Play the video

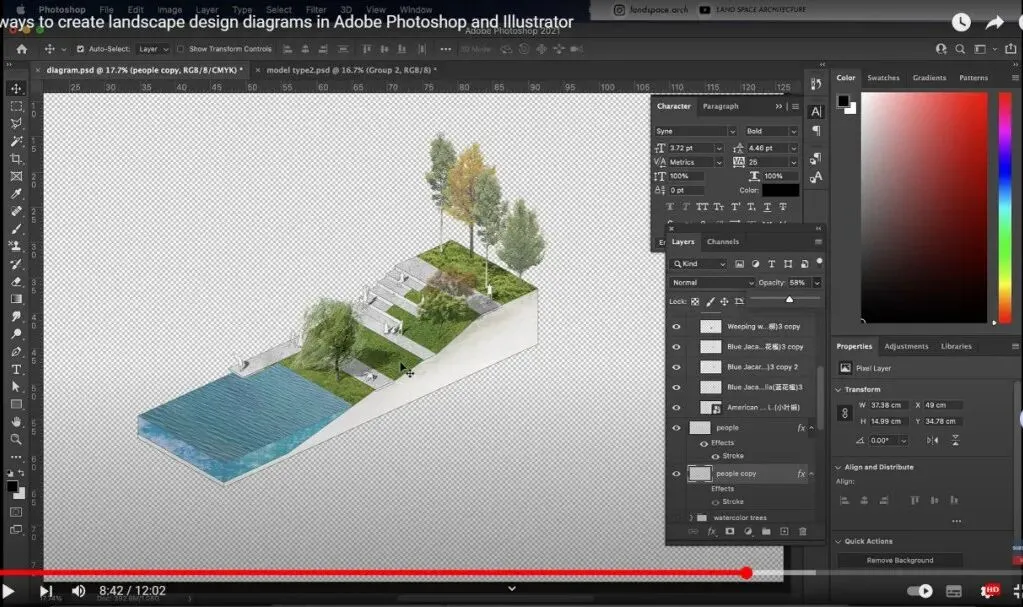pos(8,591)
